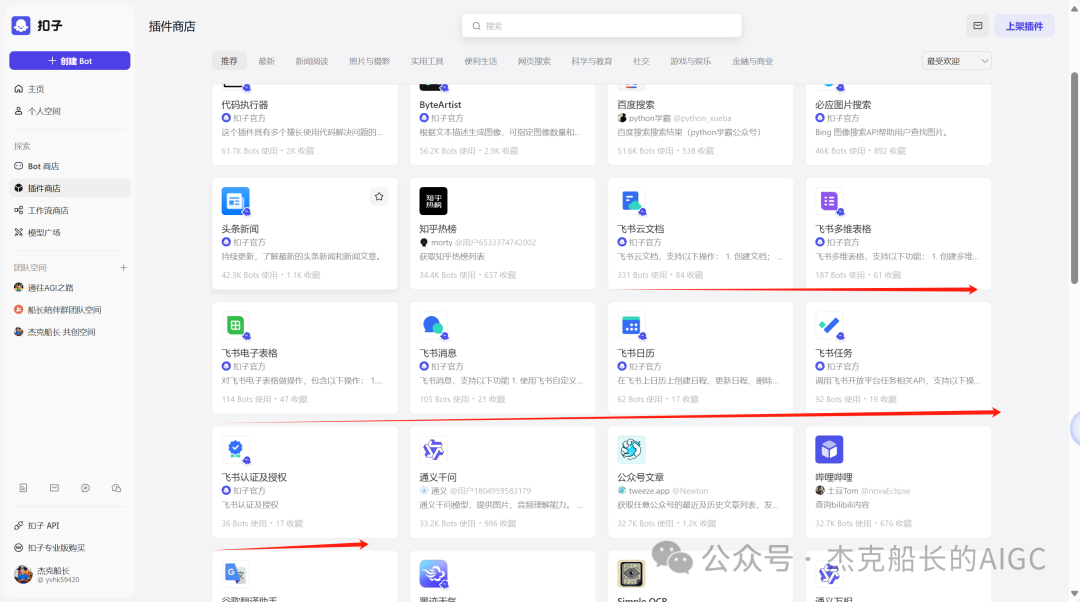Open the 通义千问 plugin icon
The width and height of the screenshot is (1080, 602).
pyautogui.click(x=433, y=450)
